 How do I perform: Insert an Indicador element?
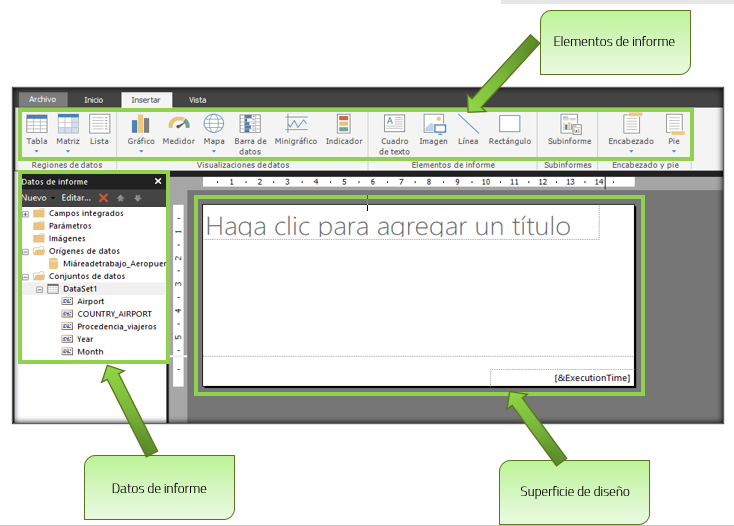[x=344, y=130]
